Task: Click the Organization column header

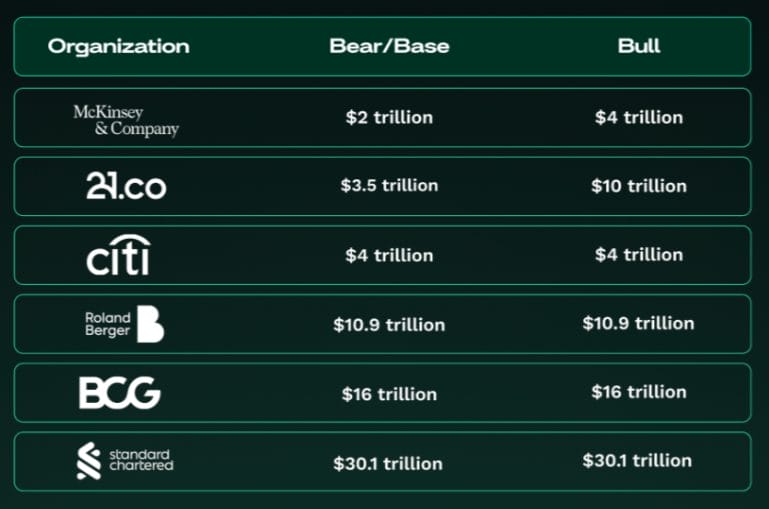Action: 119,47
